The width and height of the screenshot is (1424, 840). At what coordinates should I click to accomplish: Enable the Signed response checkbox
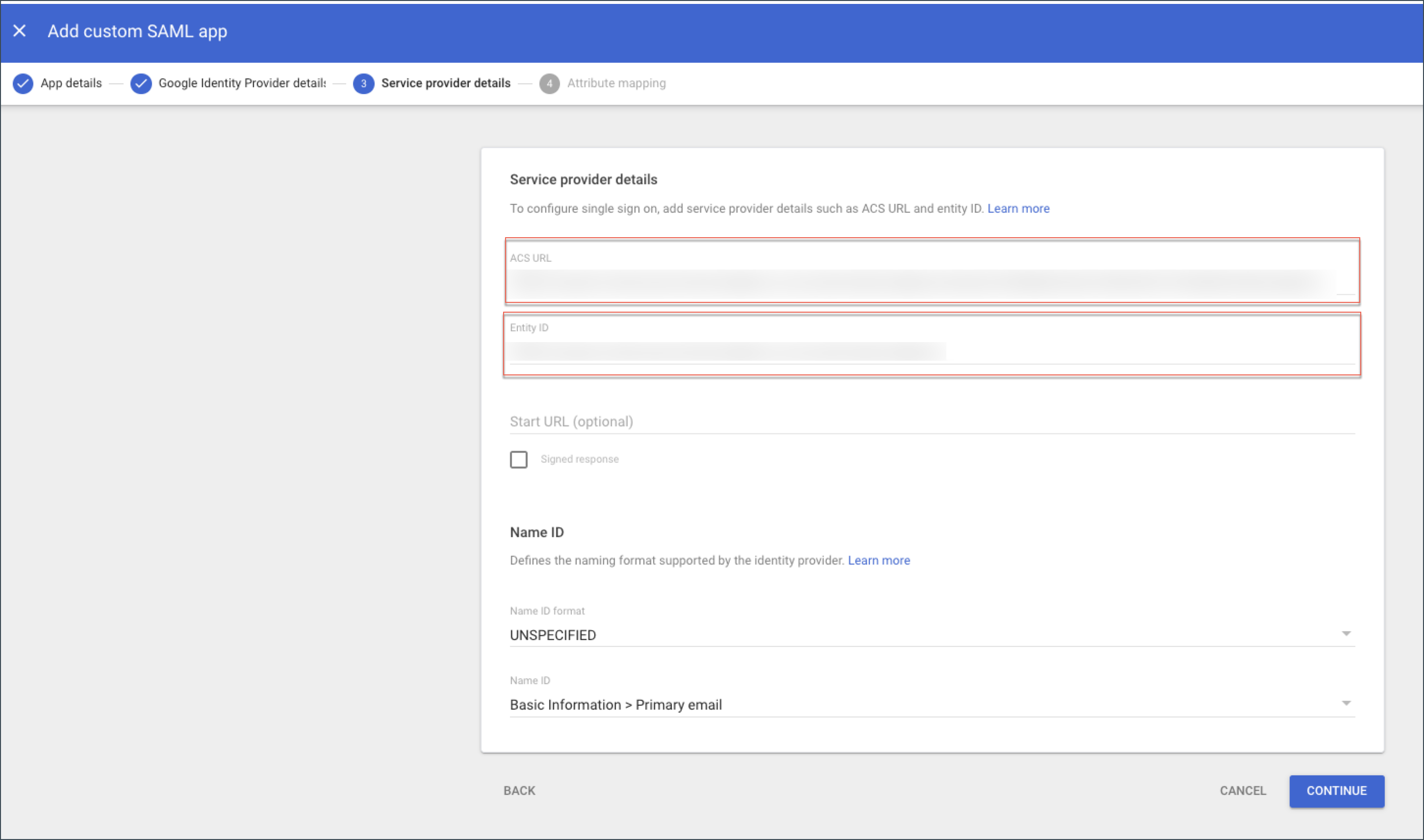click(x=518, y=459)
